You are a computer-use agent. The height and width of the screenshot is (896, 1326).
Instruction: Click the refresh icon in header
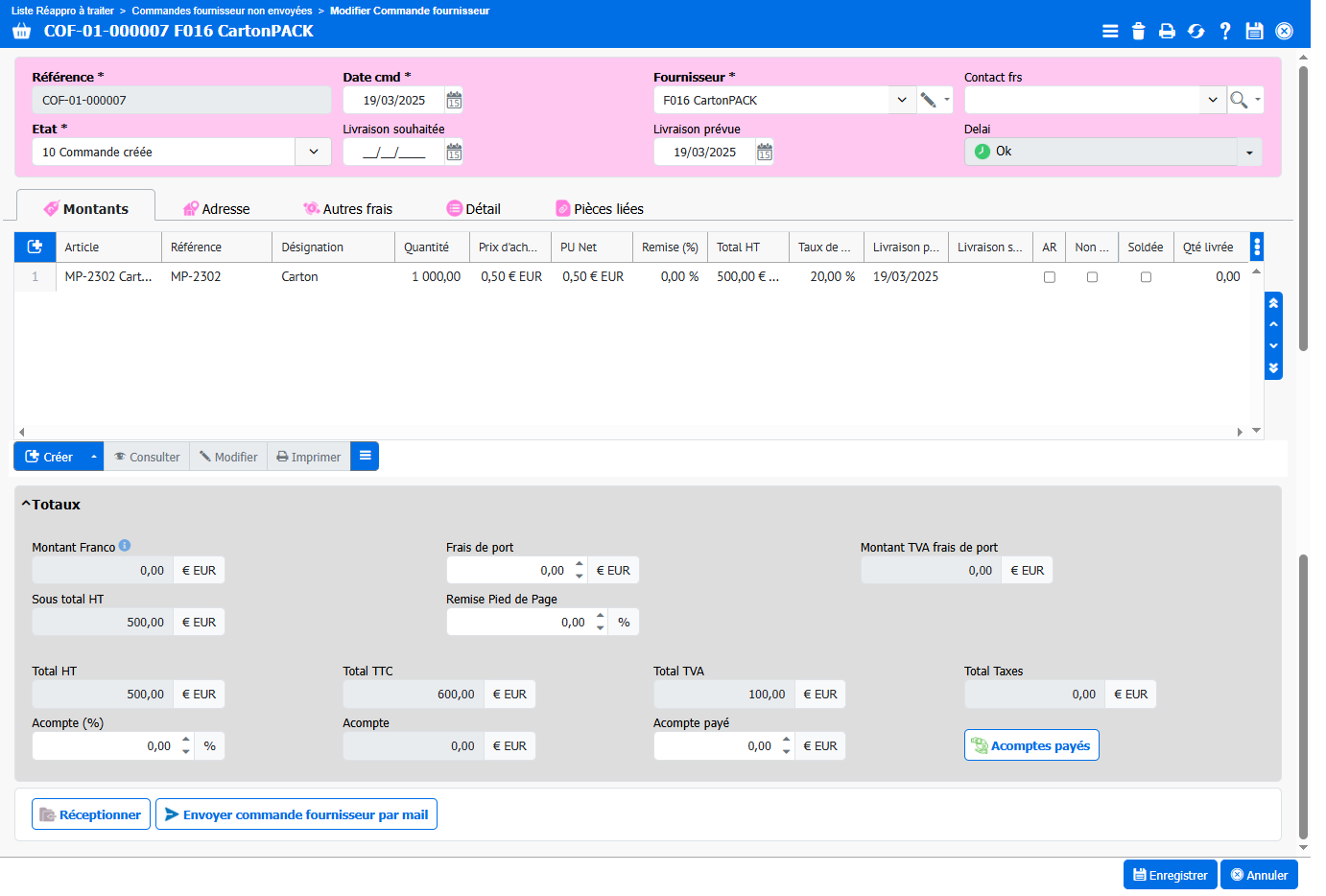1196,31
